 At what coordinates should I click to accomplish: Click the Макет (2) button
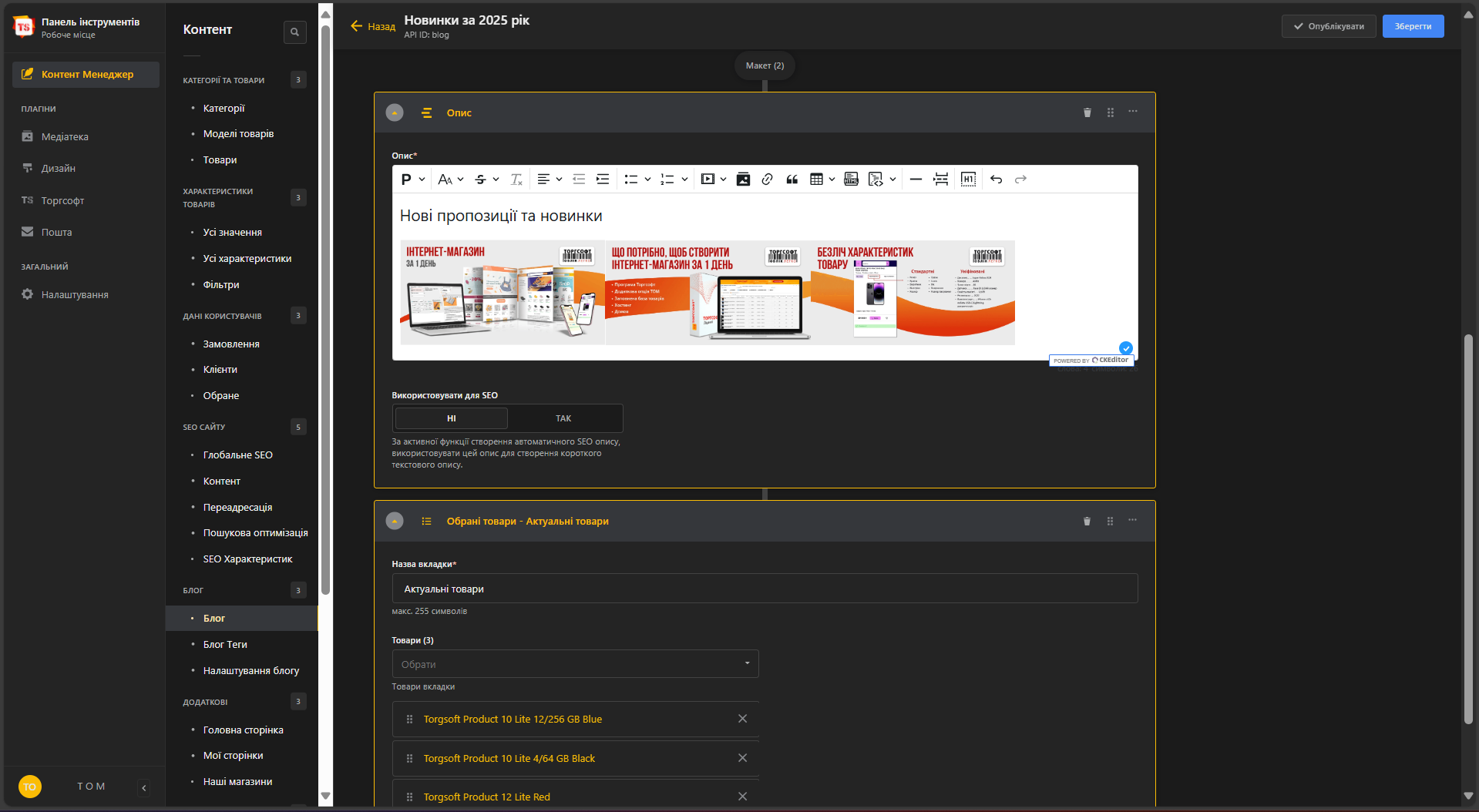[x=765, y=65]
